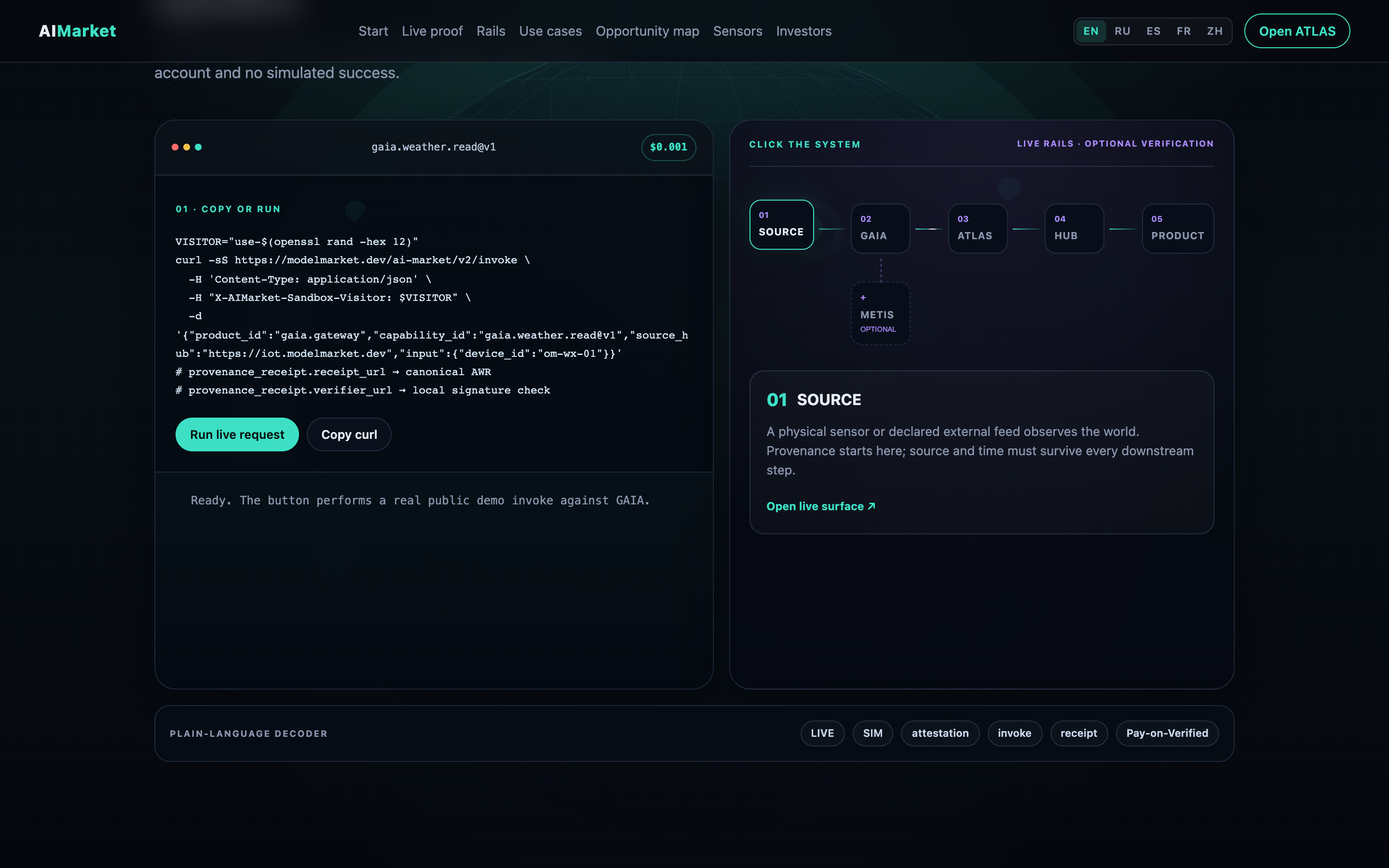Decode the receipt term chip

pyautogui.click(x=1078, y=733)
